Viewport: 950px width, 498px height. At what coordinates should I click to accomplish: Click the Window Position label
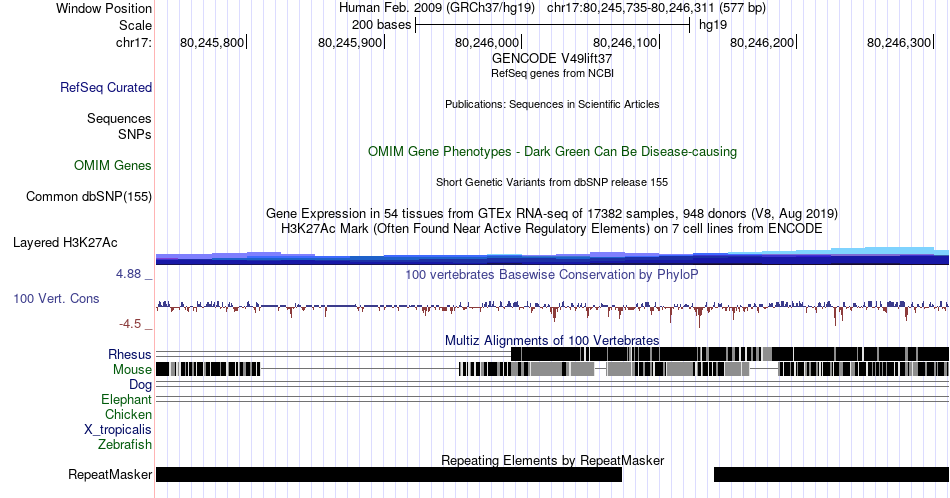[104, 8]
